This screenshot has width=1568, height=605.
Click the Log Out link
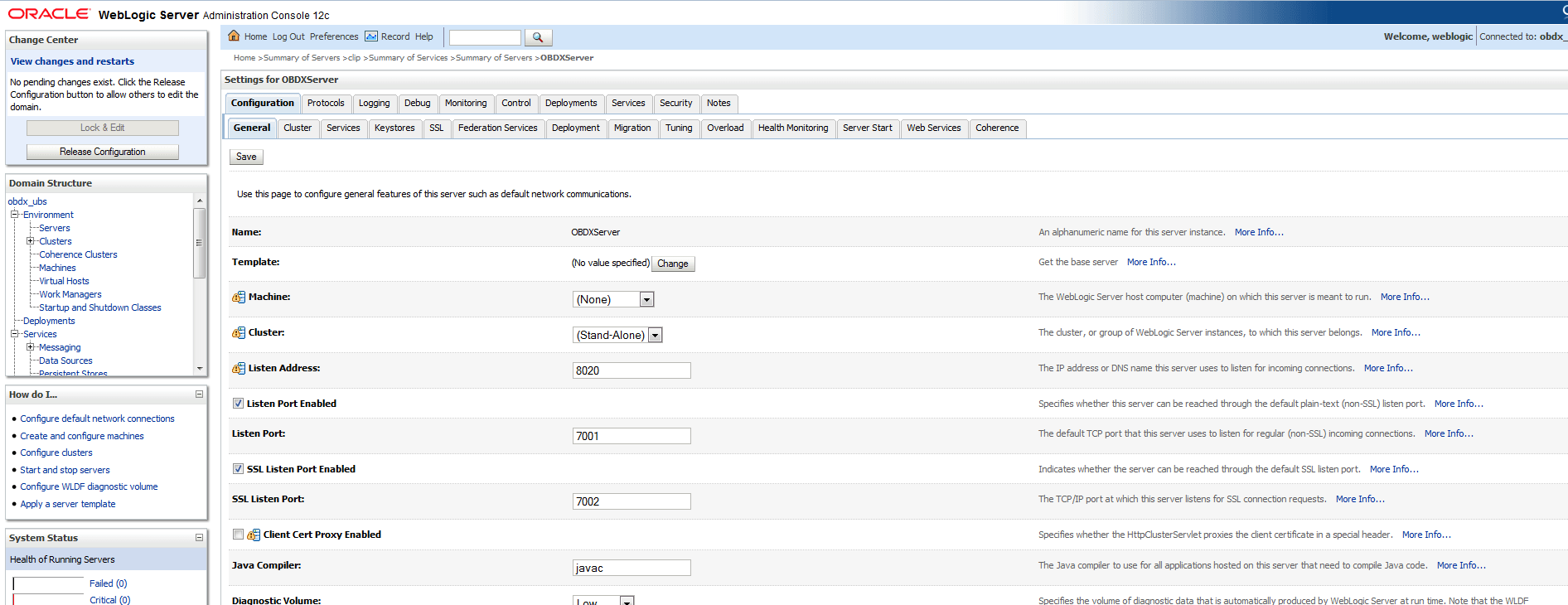tap(288, 36)
